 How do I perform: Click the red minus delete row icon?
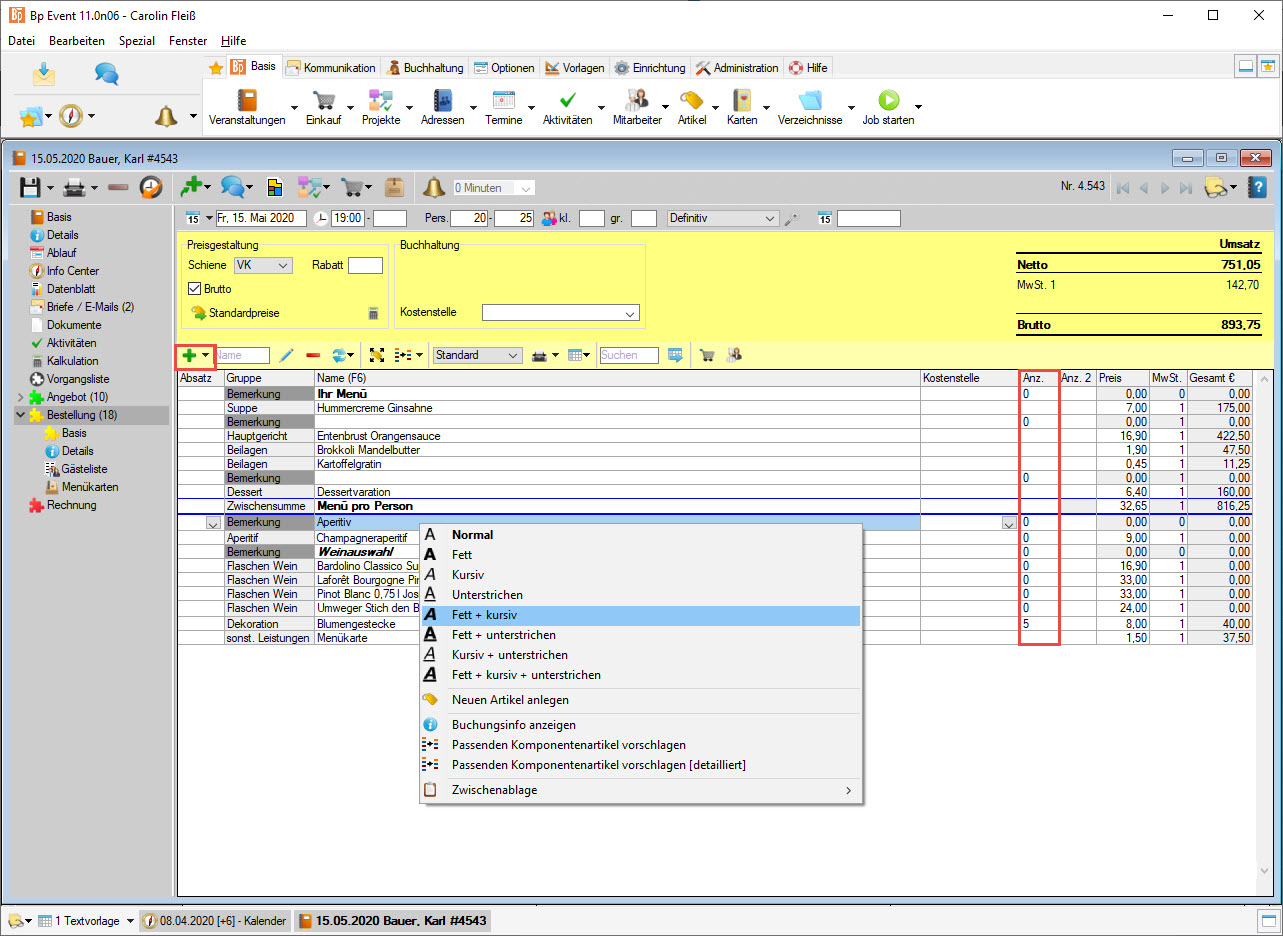(x=313, y=355)
